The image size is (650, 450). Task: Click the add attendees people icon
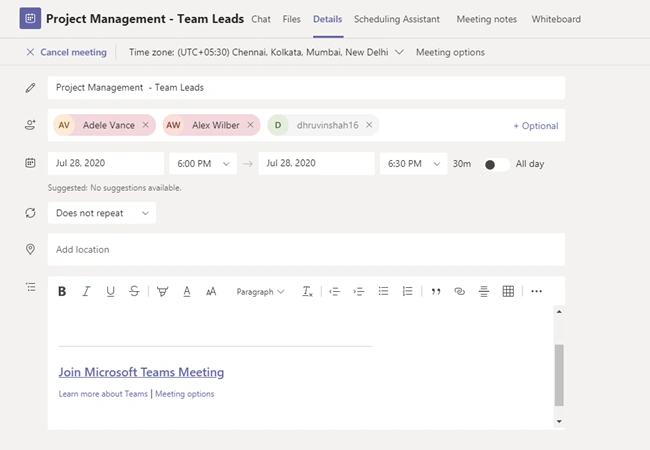(x=30, y=125)
